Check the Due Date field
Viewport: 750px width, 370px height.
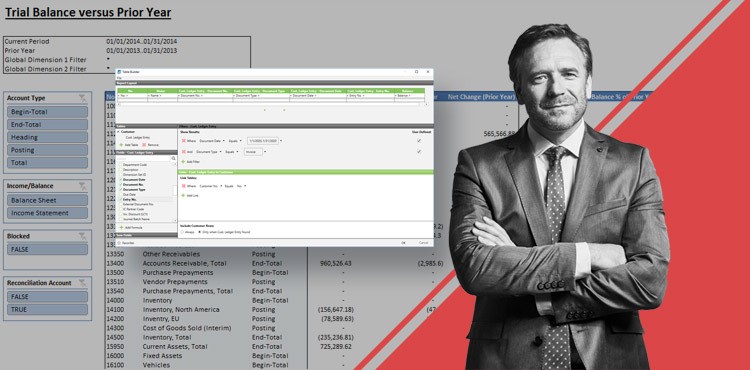(121, 195)
